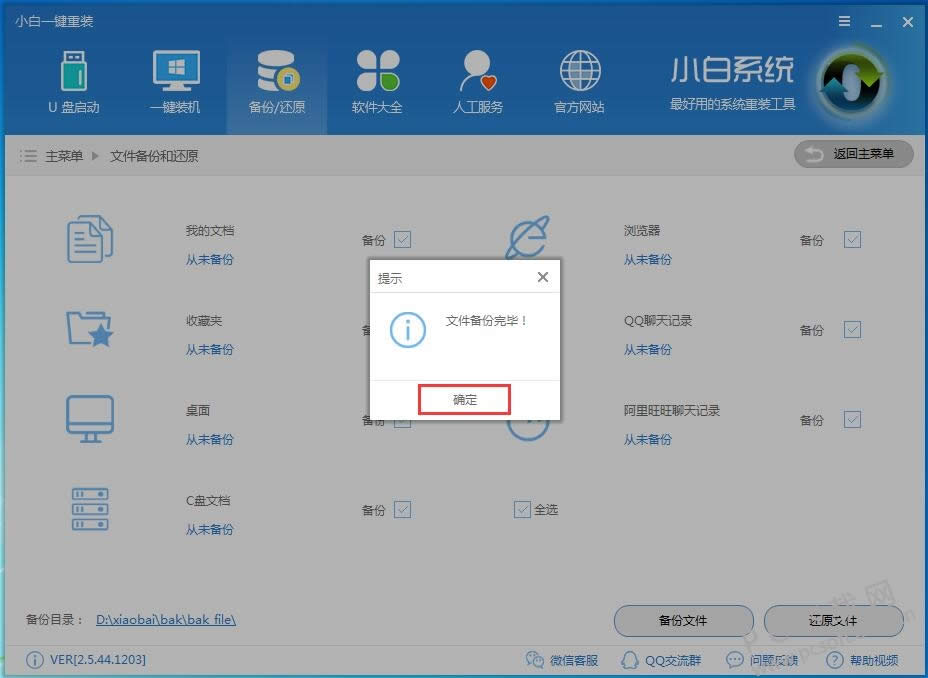Click the 收藏夹 favorites folder icon
The height and width of the screenshot is (678, 928).
coord(89,328)
